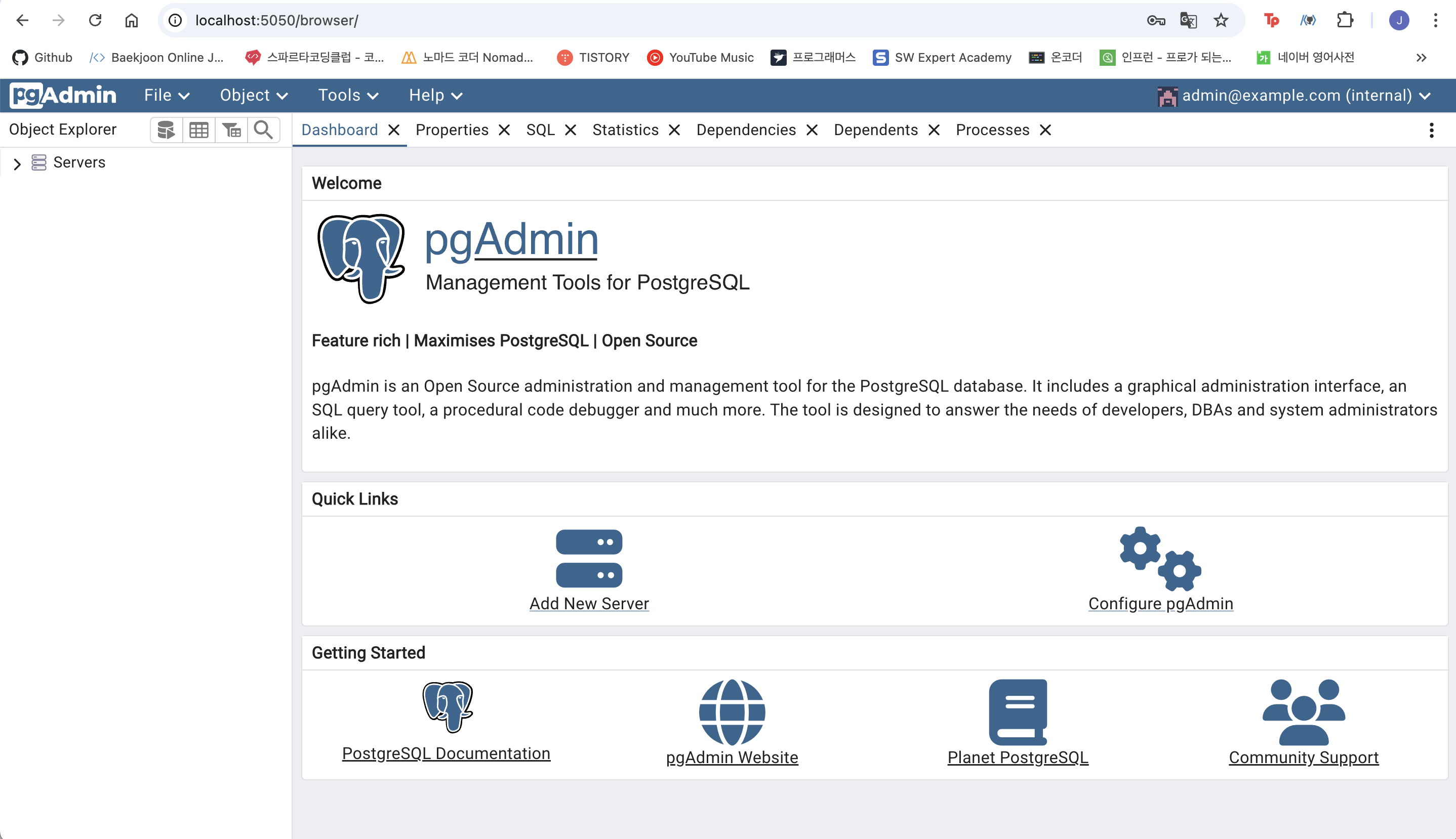Open the PostgreSQL Documentation link

[x=446, y=752]
